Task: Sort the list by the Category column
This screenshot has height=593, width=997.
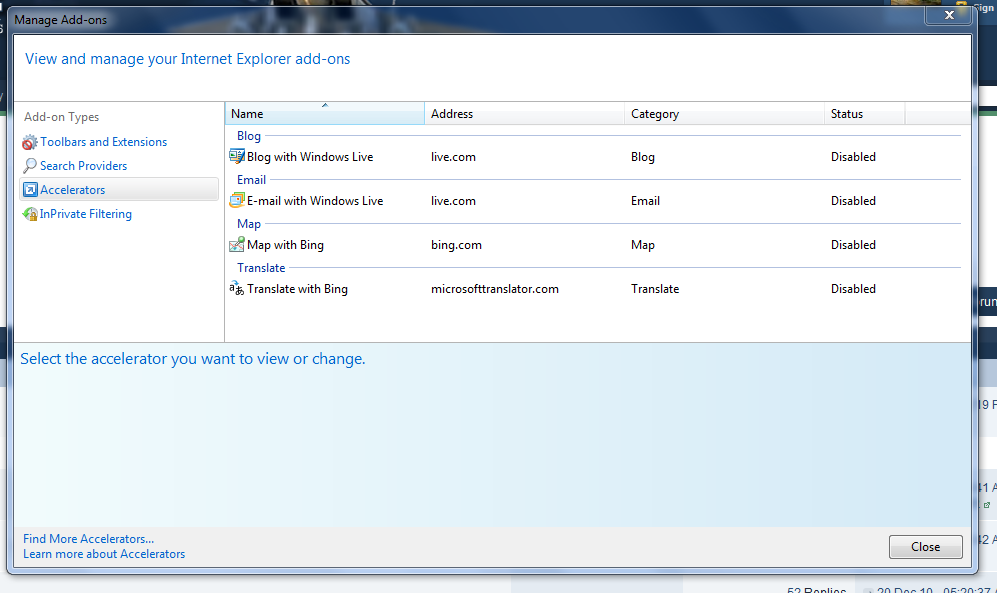Action: coord(724,114)
